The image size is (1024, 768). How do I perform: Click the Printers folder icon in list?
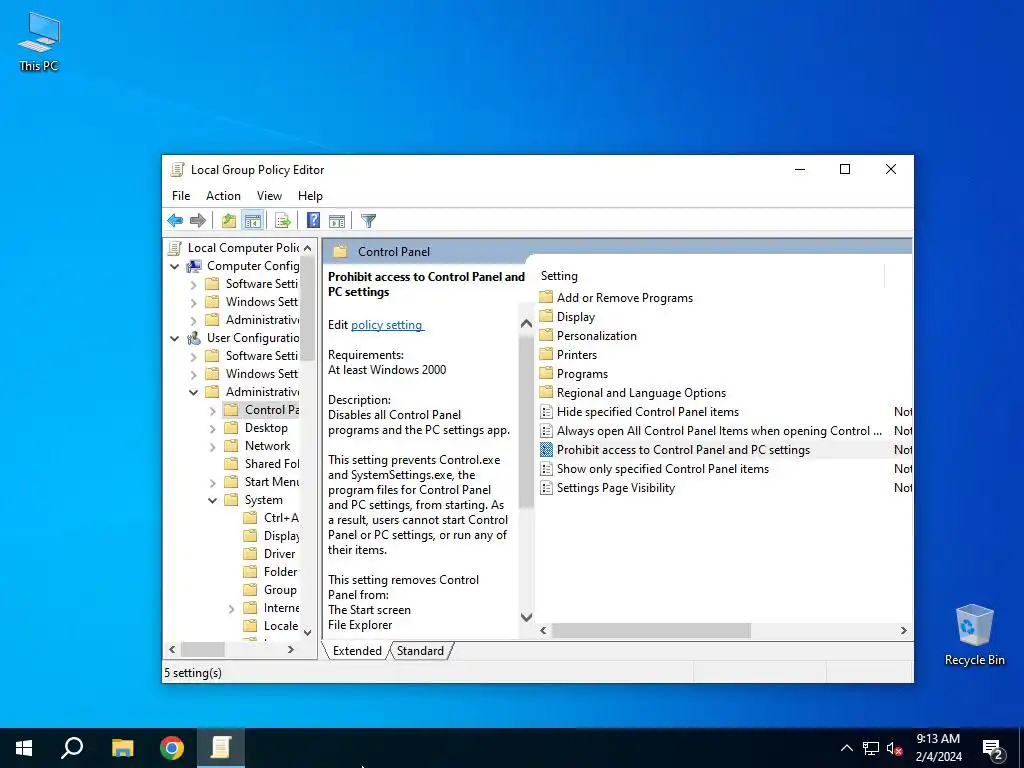[546, 354]
